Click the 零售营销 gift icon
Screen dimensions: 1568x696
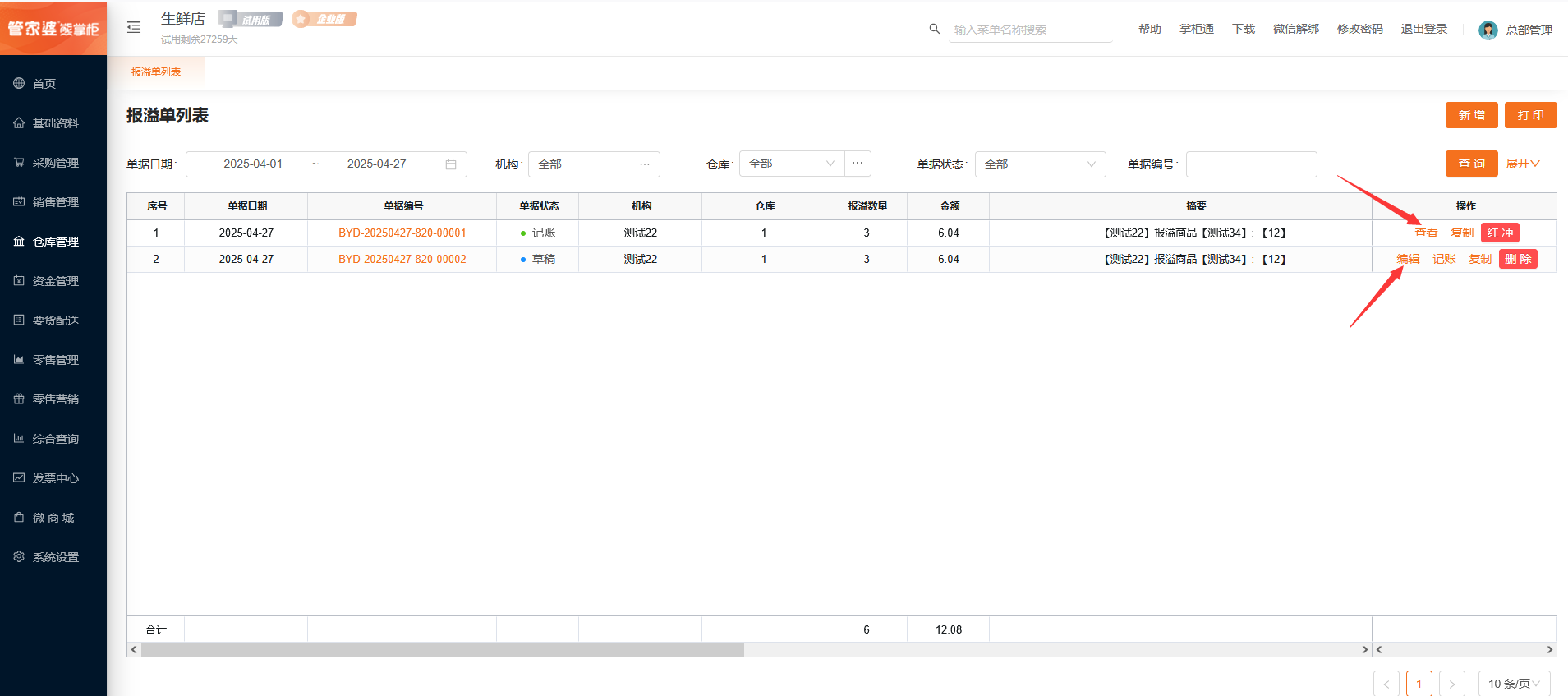19,399
